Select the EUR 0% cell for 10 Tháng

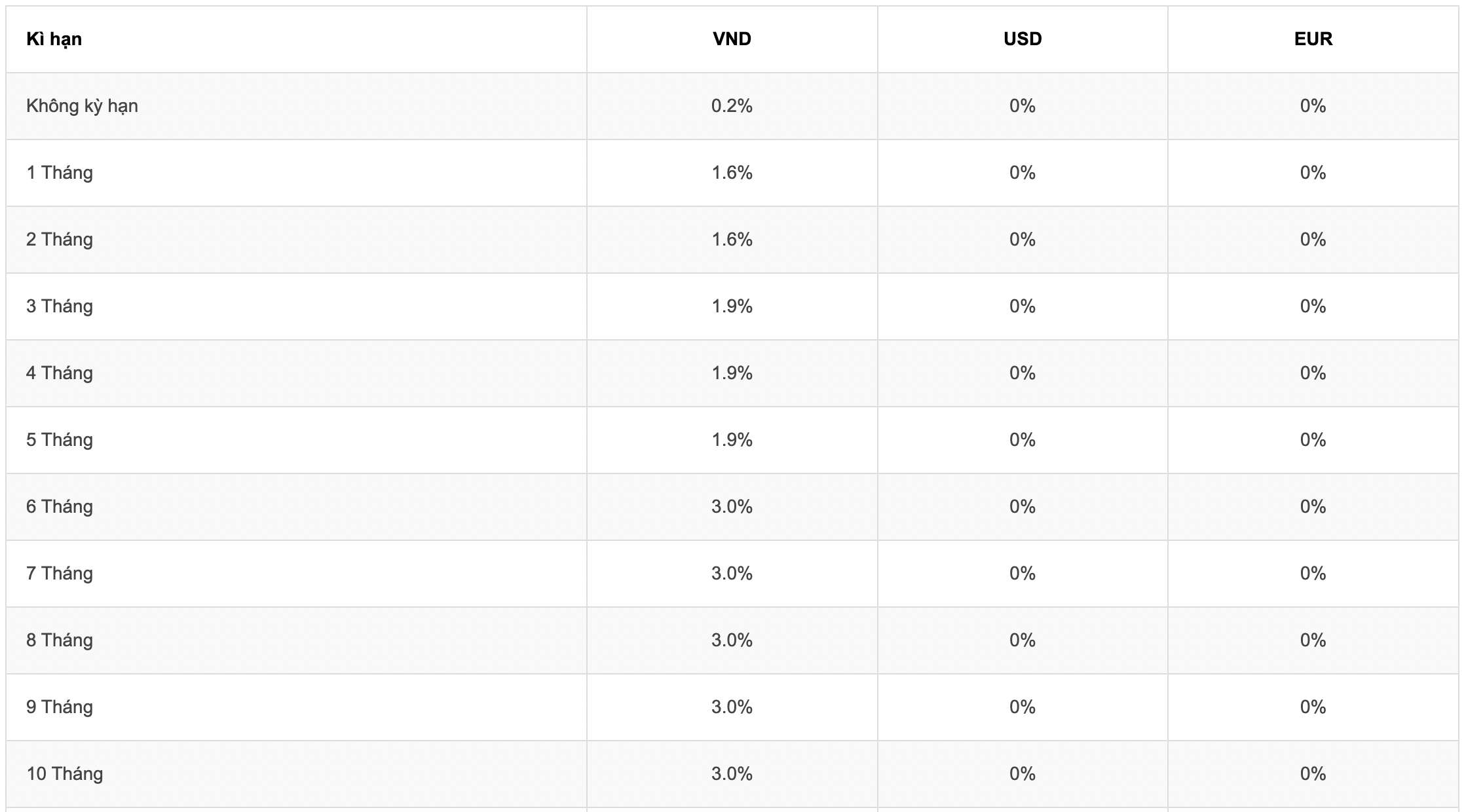coord(1313,774)
